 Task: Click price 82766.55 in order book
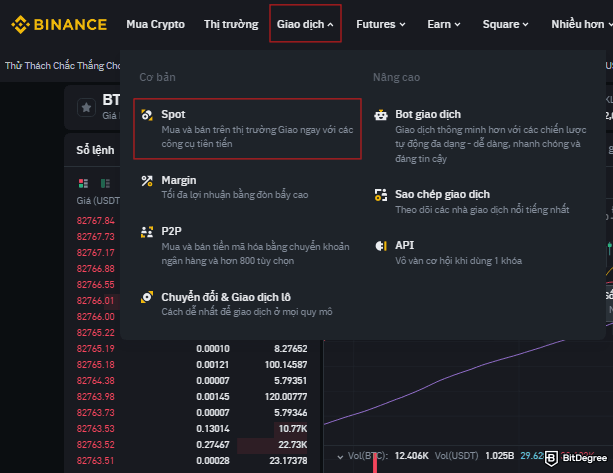pyautogui.click(x=96, y=285)
